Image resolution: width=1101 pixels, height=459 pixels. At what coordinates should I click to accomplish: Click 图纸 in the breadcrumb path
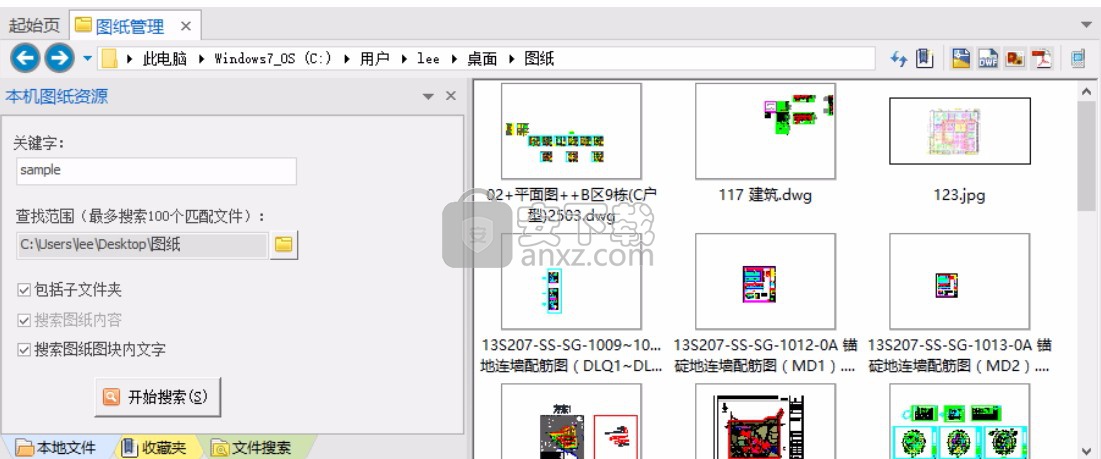[539, 59]
